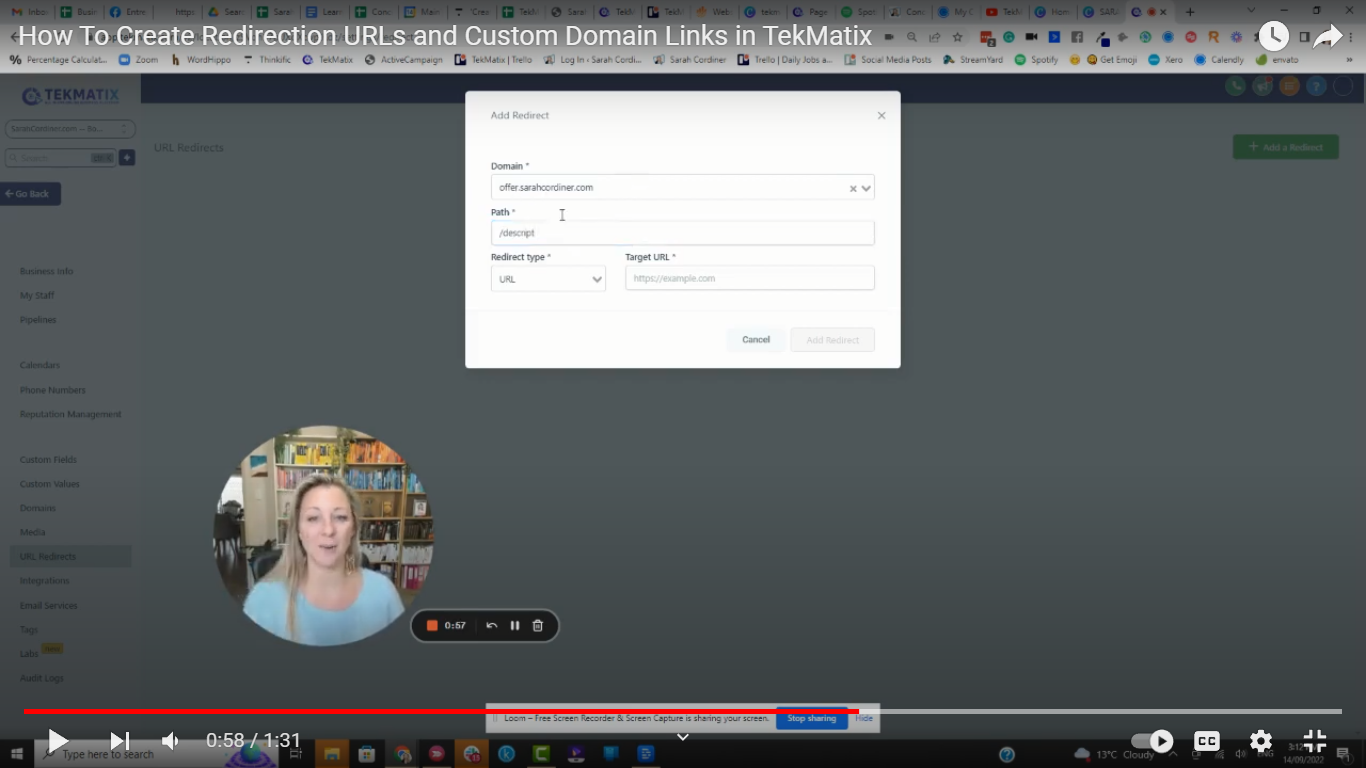Screen dimensions: 1366x768
Task: Pause the Loom recording
Action: click(515, 626)
